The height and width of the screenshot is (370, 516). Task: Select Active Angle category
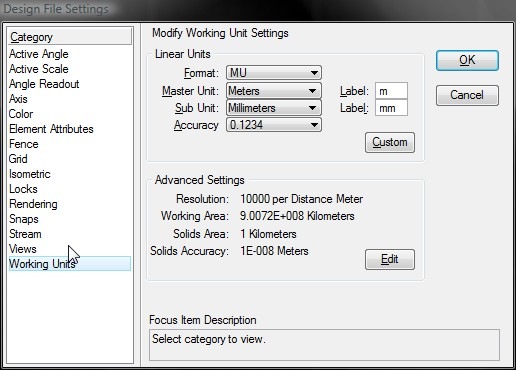point(39,54)
